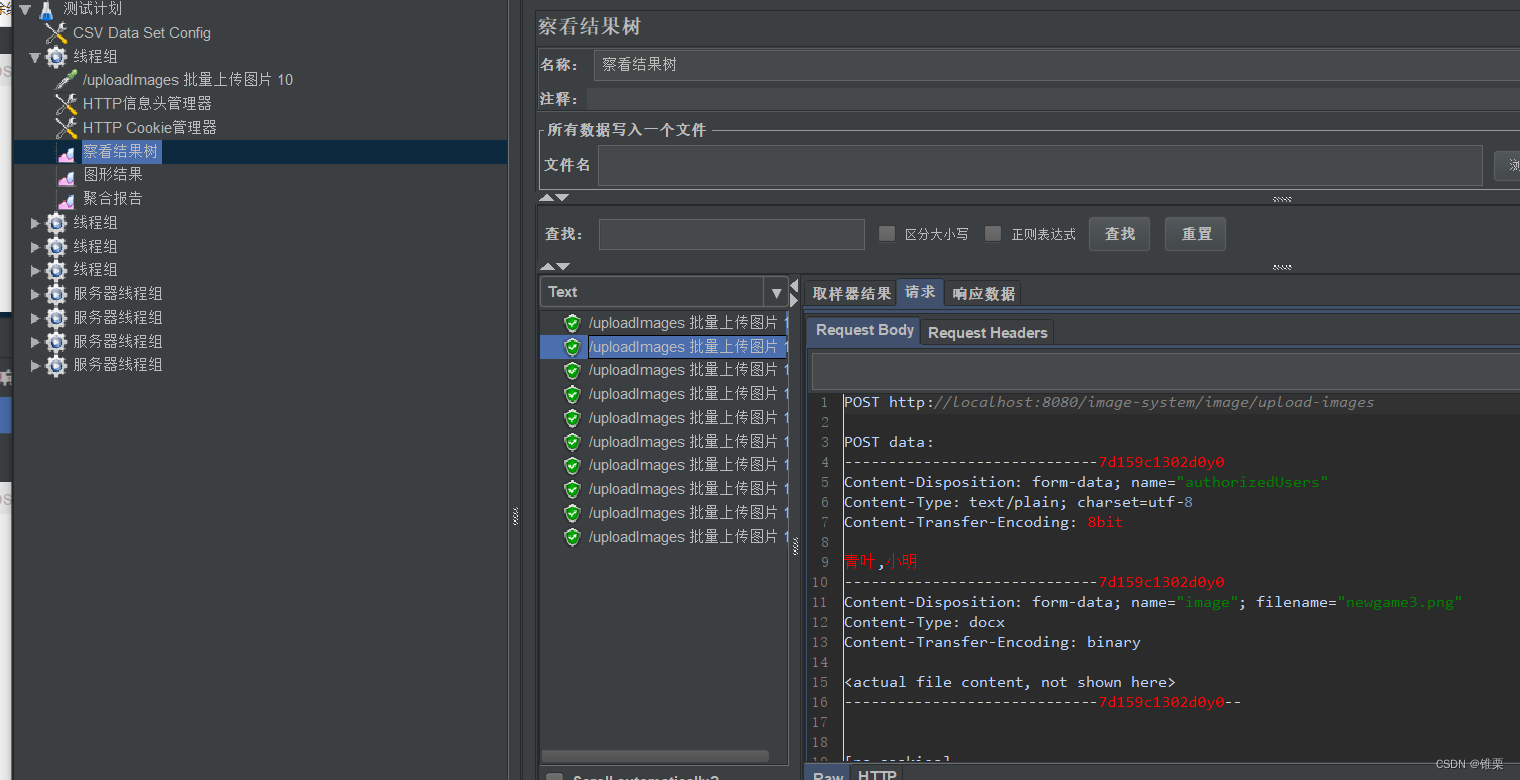Select the Request Body tab
This screenshot has height=780, width=1520.
click(864, 330)
